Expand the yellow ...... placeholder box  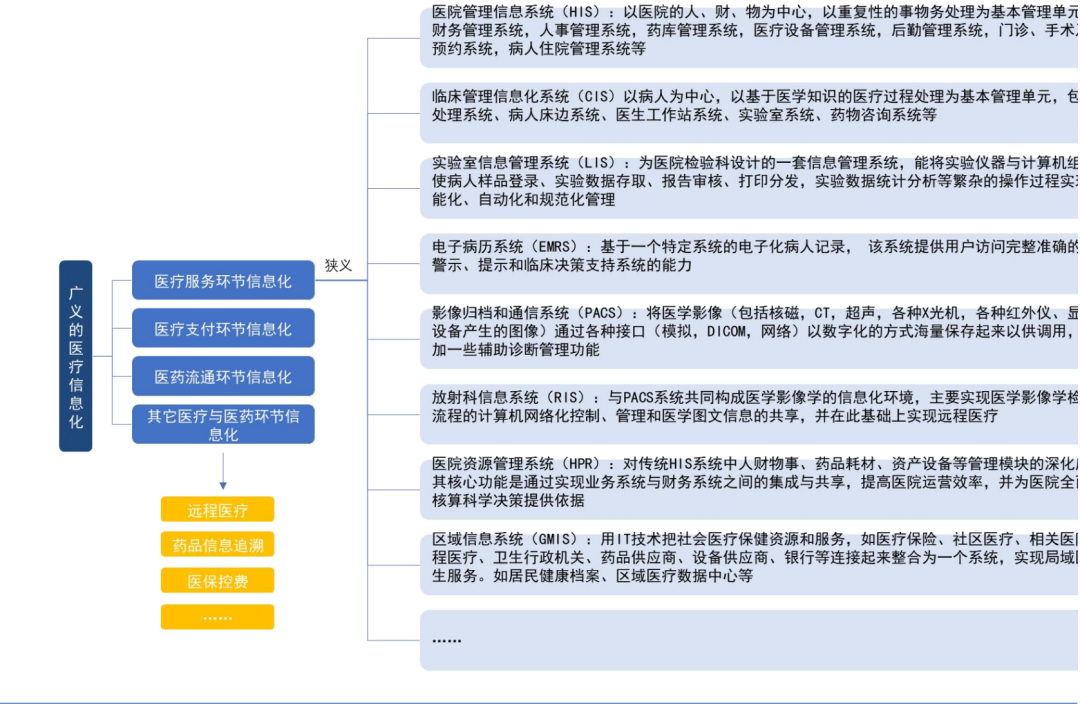point(216,617)
